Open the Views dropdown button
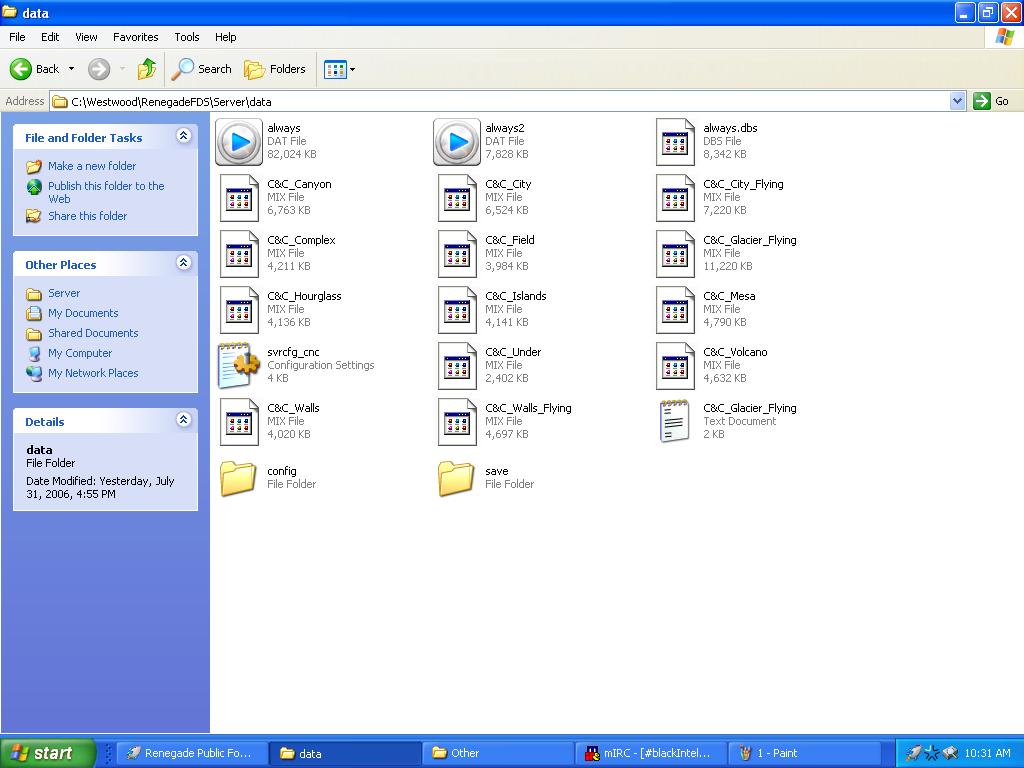The image size is (1024, 768). coord(339,69)
